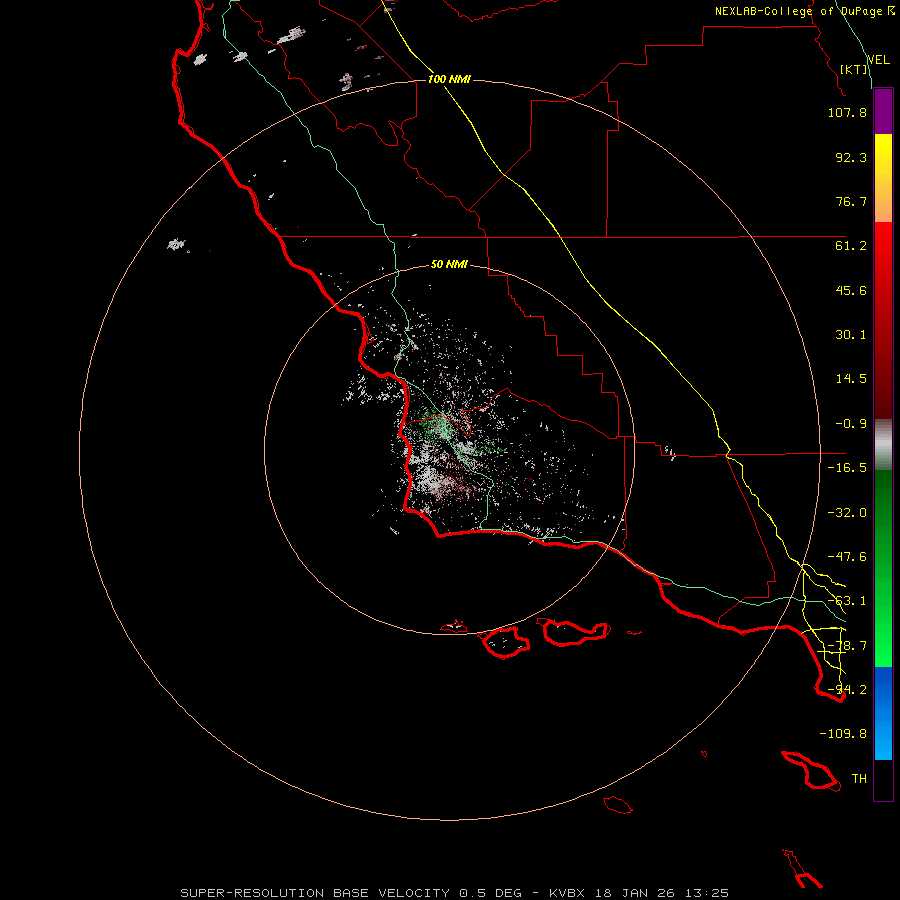Click the 50 NMI range ring label
Viewport: 900px width, 900px height.
[449, 264]
